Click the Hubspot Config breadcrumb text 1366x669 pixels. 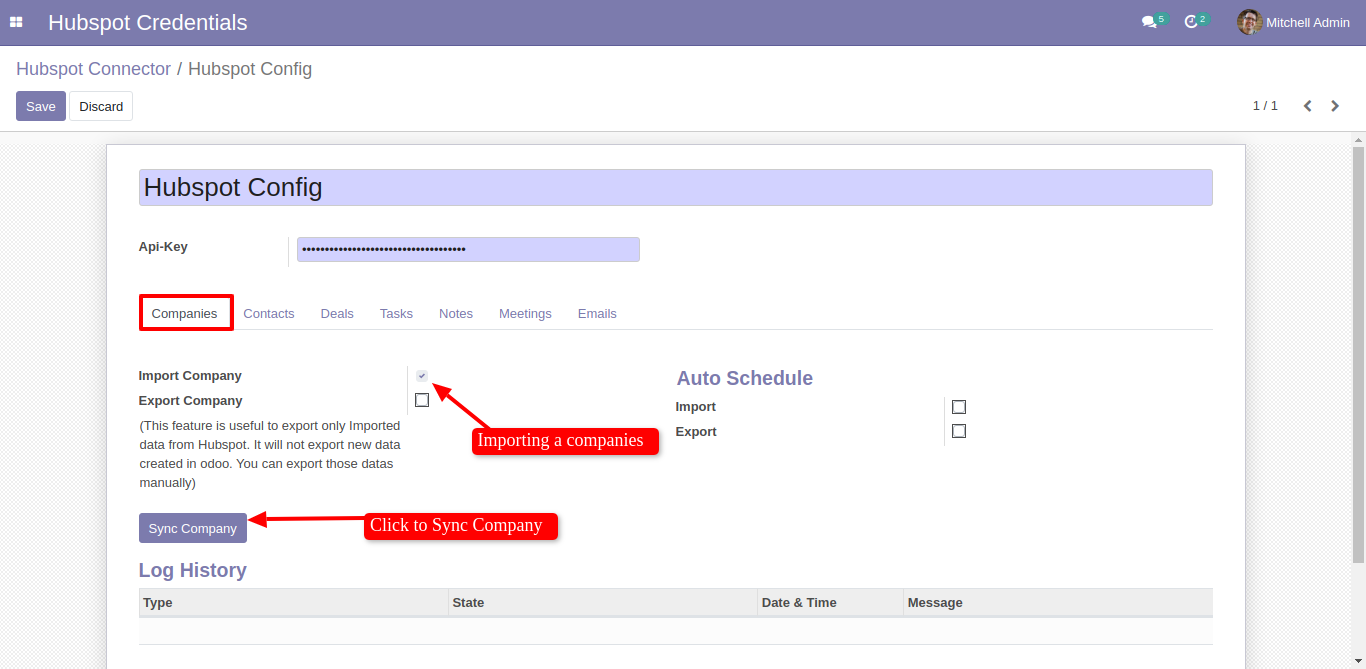[250, 69]
